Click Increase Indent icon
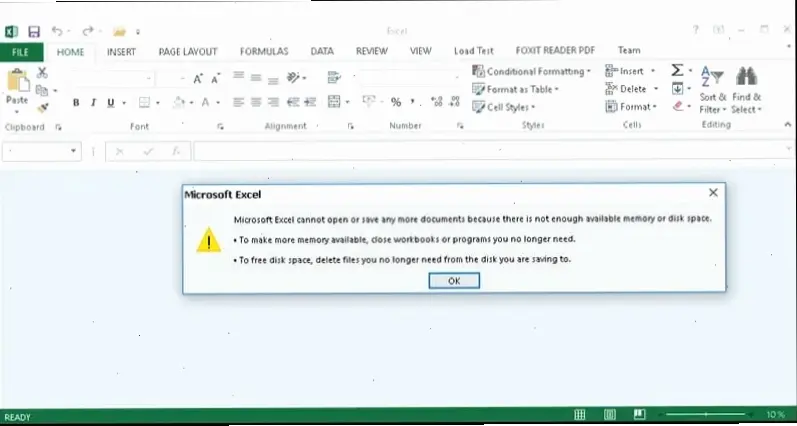Viewport: 797px width, 426px height. pos(310,102)
